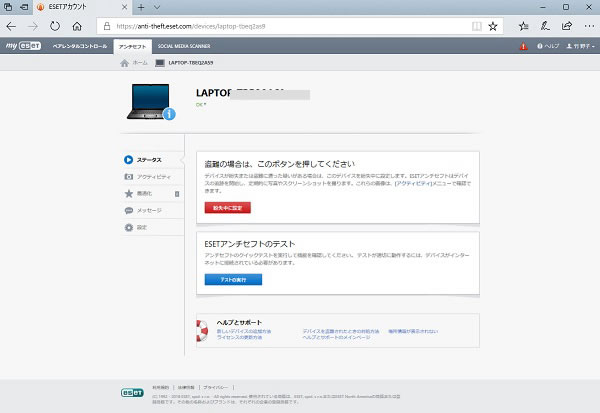The height and width of the screenshot is (413, 600).
Task: Open the ペアレンタルコントロール tab
Action: pos(80,46)
